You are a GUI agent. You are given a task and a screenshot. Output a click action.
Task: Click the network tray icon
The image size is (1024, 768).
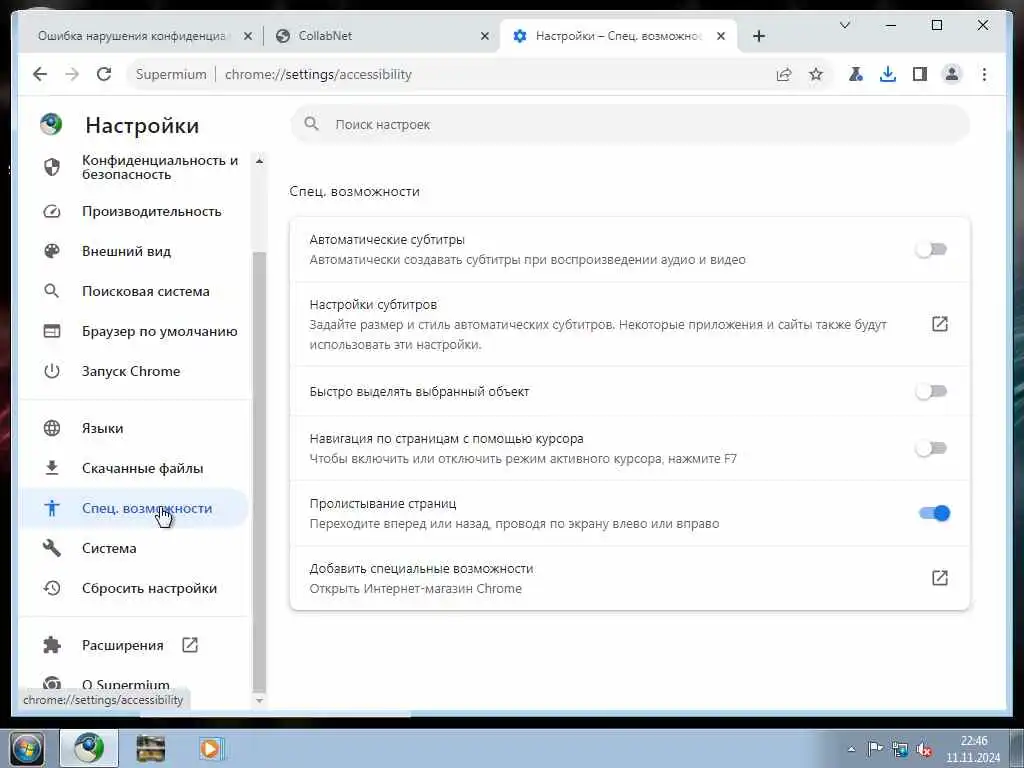(900, 749)
